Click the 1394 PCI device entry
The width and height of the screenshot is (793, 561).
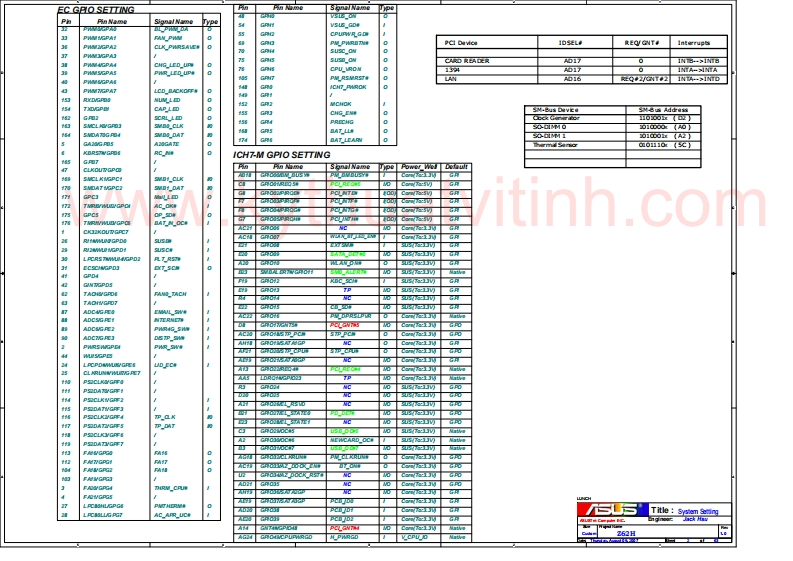452,69
